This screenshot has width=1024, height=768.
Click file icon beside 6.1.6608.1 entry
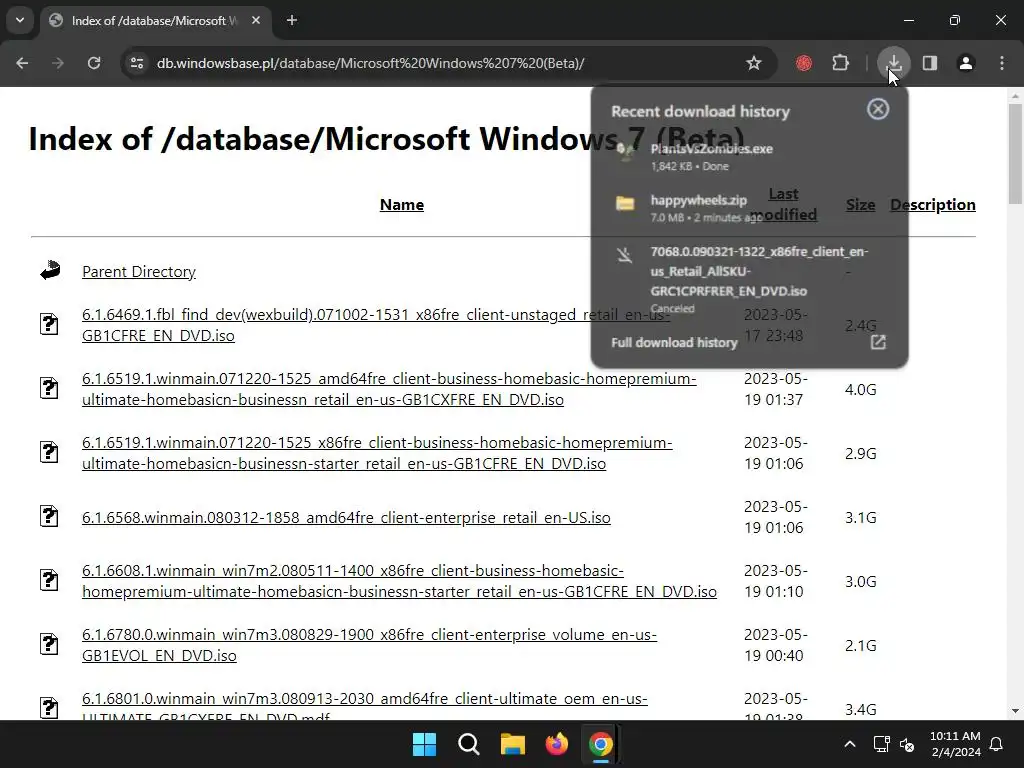click(49, 580)
